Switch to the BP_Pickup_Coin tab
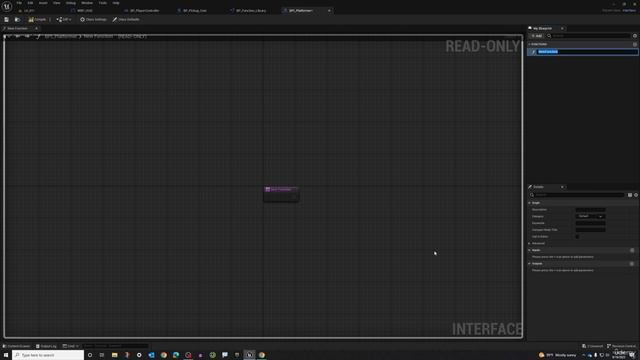This screenshot has height=360, width=640. pos(194,11)
